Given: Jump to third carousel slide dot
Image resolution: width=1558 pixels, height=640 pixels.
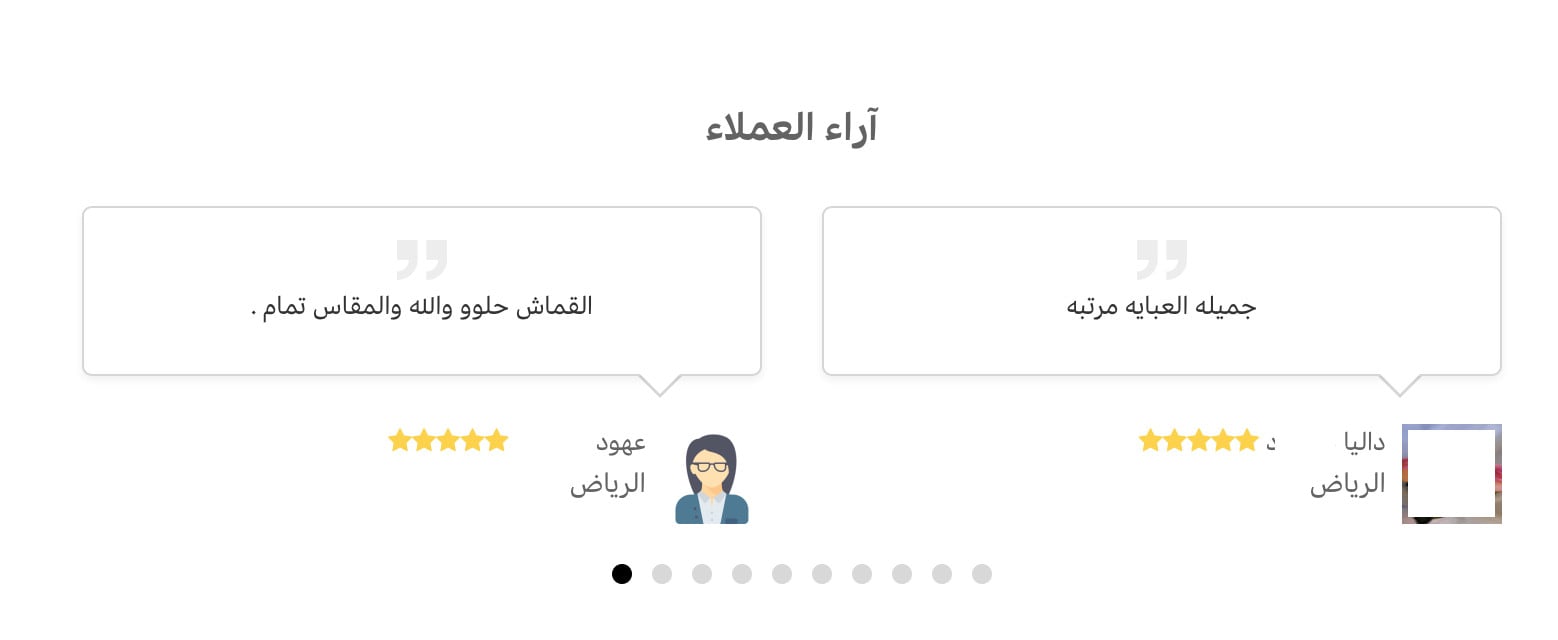Looking at the screenshot, I should click(x=702, y=574).
